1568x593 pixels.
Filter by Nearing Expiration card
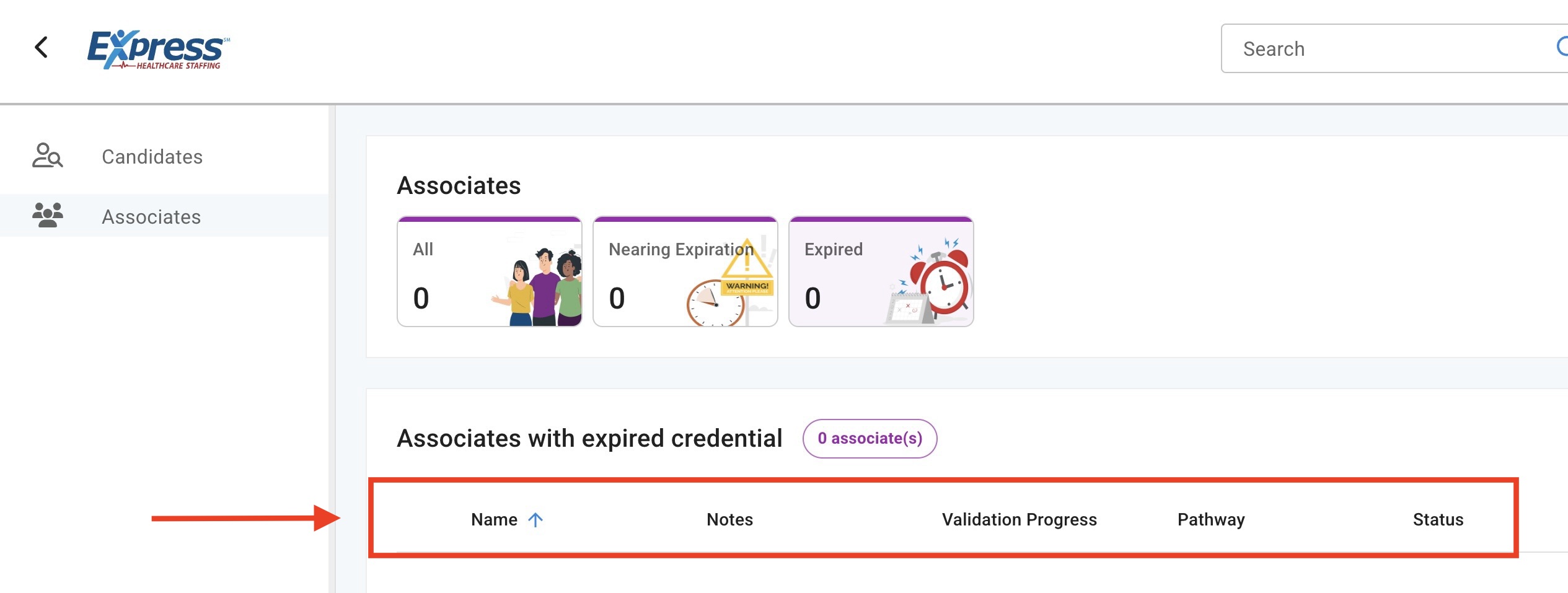(x=685, y=272)
